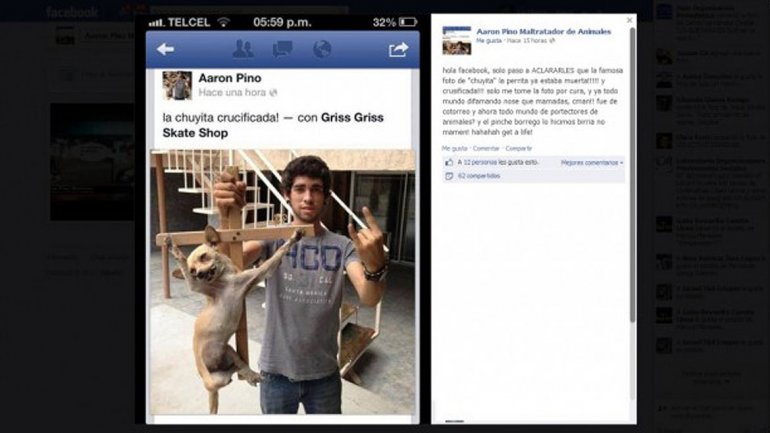The height and width of the screenshot is (433, 770).
Task: Open the 62 compartidos list
Action: click(x=479, y=176)
